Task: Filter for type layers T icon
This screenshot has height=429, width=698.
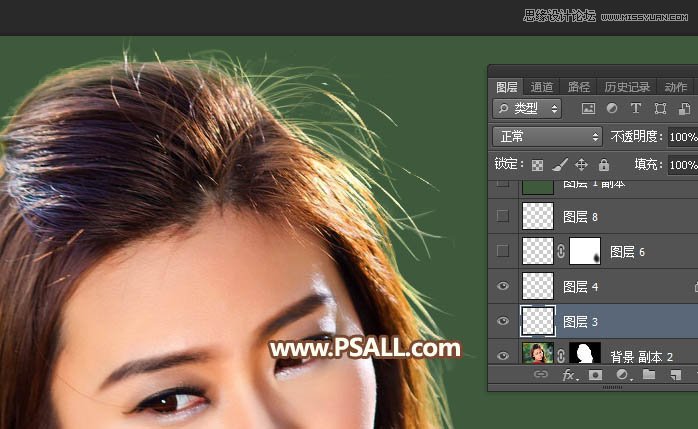Action: pos(636,108)
